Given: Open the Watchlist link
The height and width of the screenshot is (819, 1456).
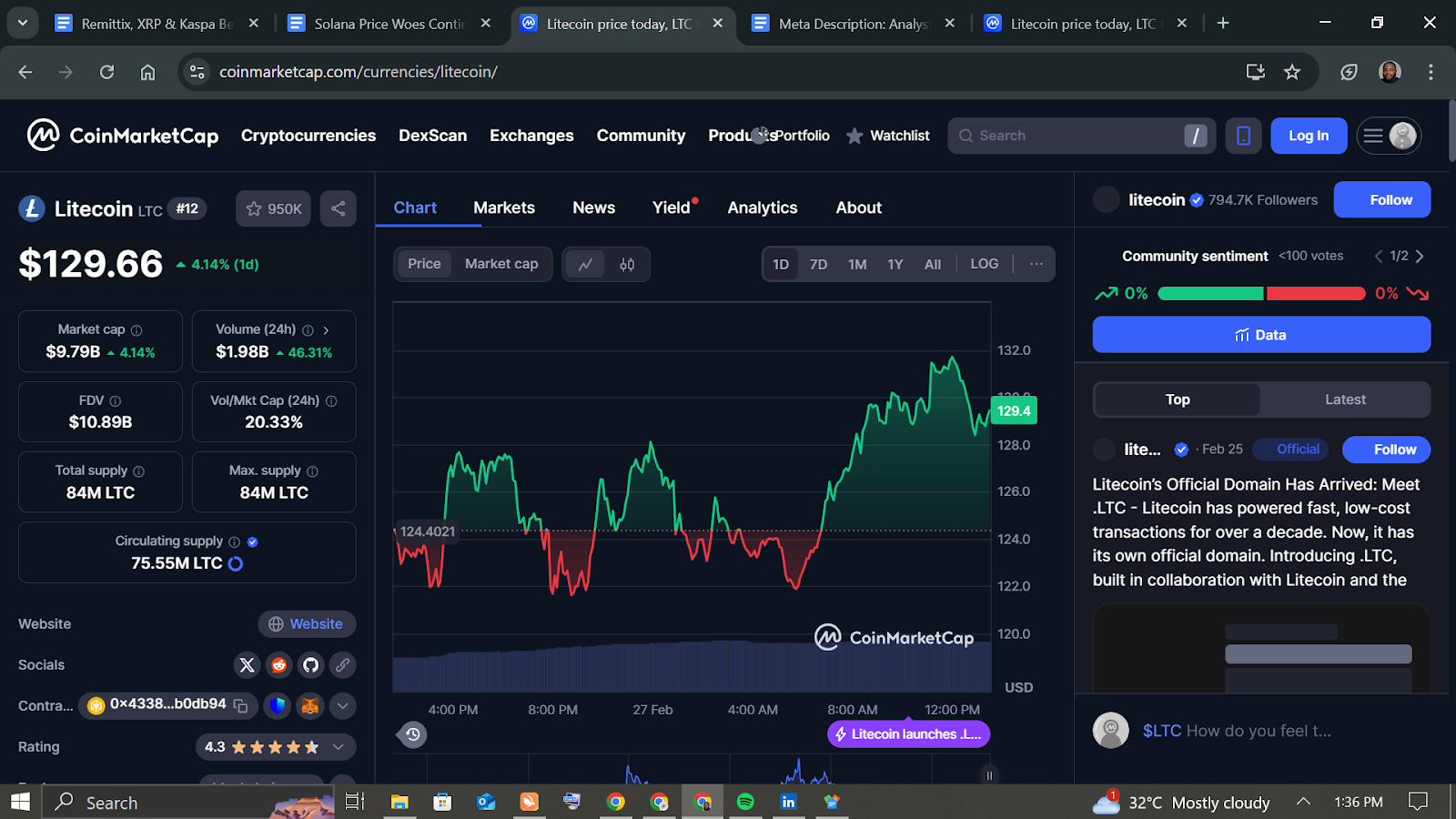Looking at the screenshot, I should click(888, 136).
